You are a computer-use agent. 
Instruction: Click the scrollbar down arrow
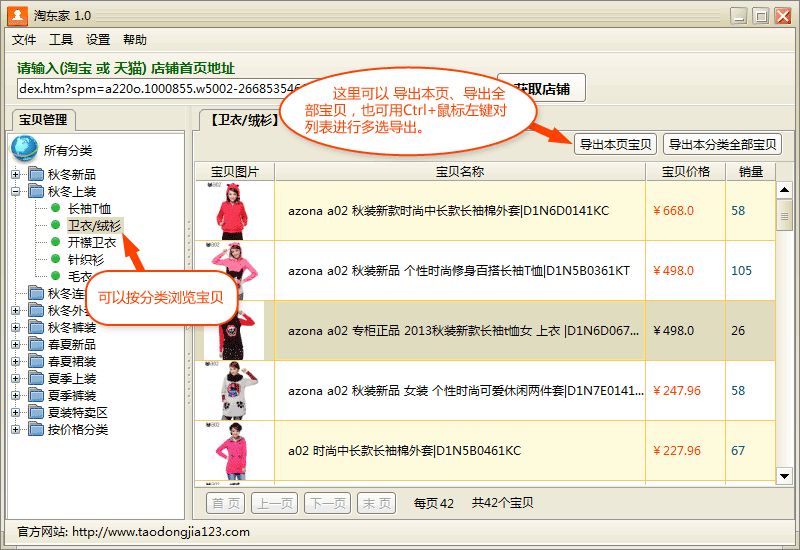[784, 477]
